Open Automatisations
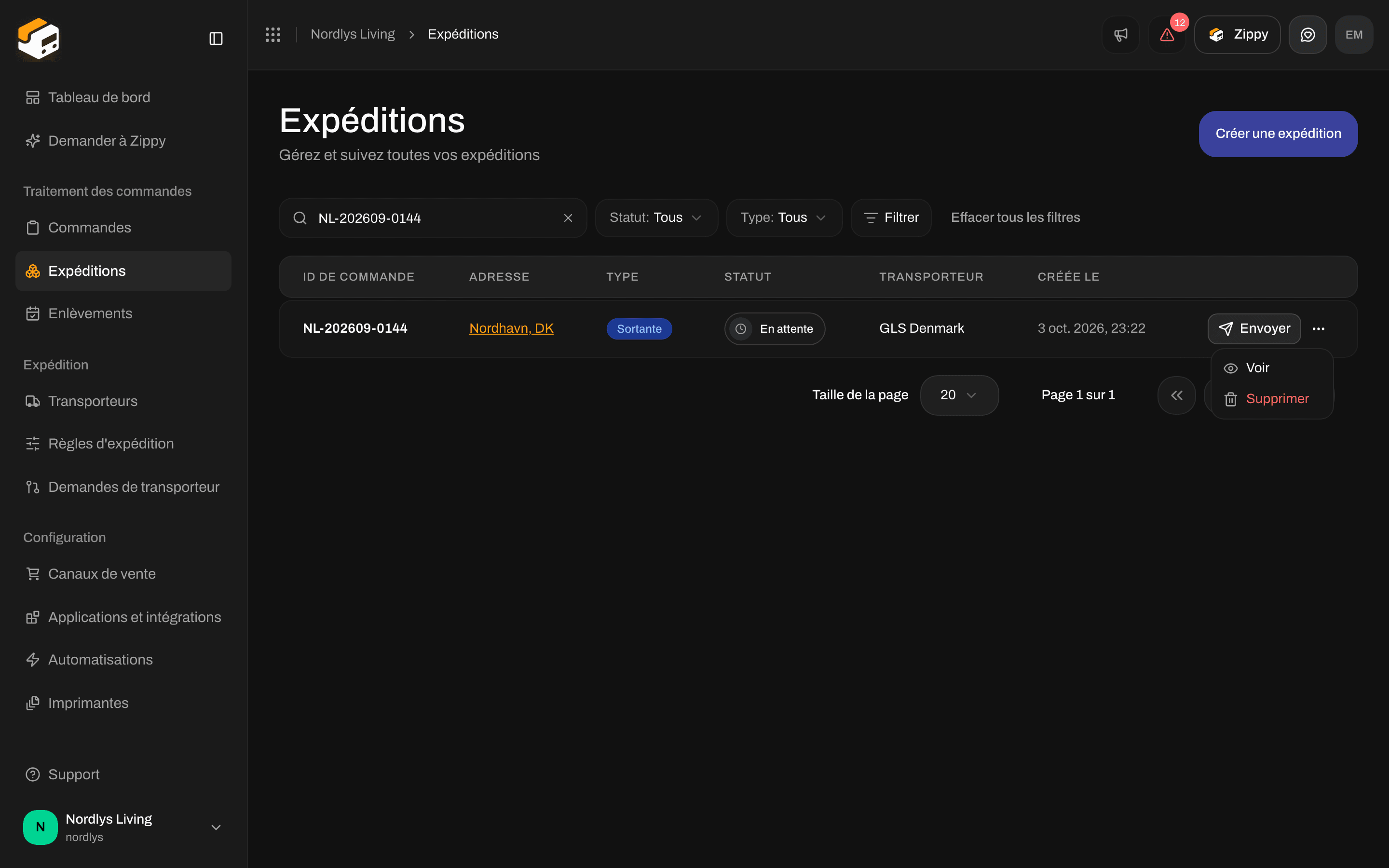This screenshot has width=1389, height=868. point(123,660)
